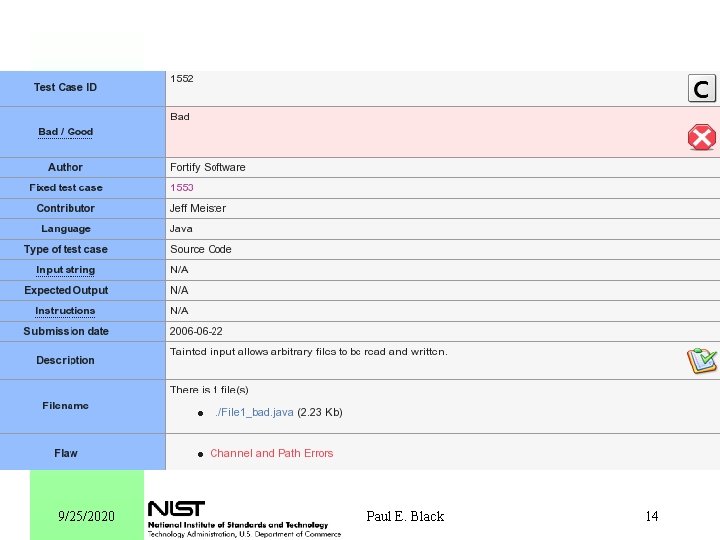Click the Jeff Meister contributor value

pos(198,208)
